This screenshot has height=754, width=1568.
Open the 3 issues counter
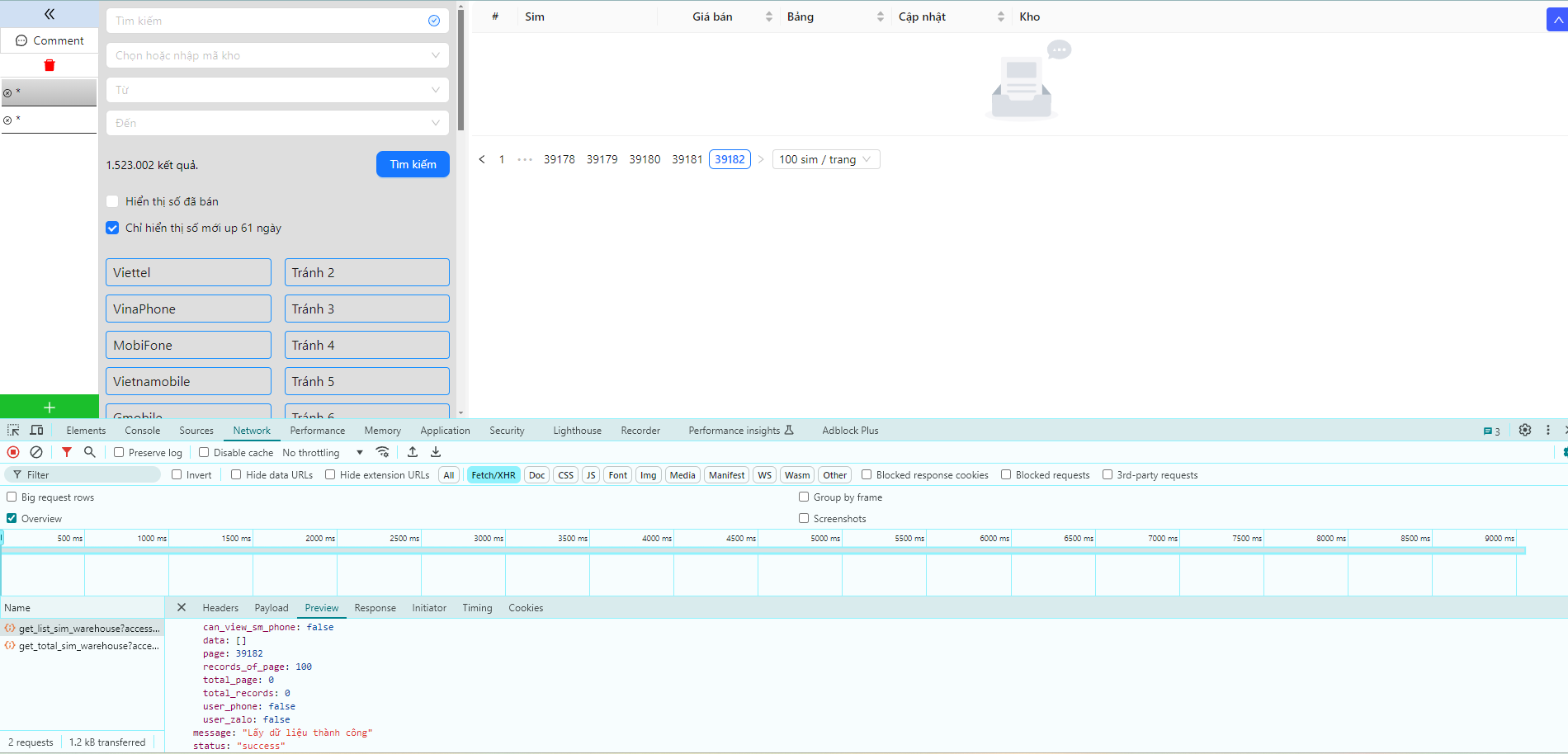click(1492, 431)
